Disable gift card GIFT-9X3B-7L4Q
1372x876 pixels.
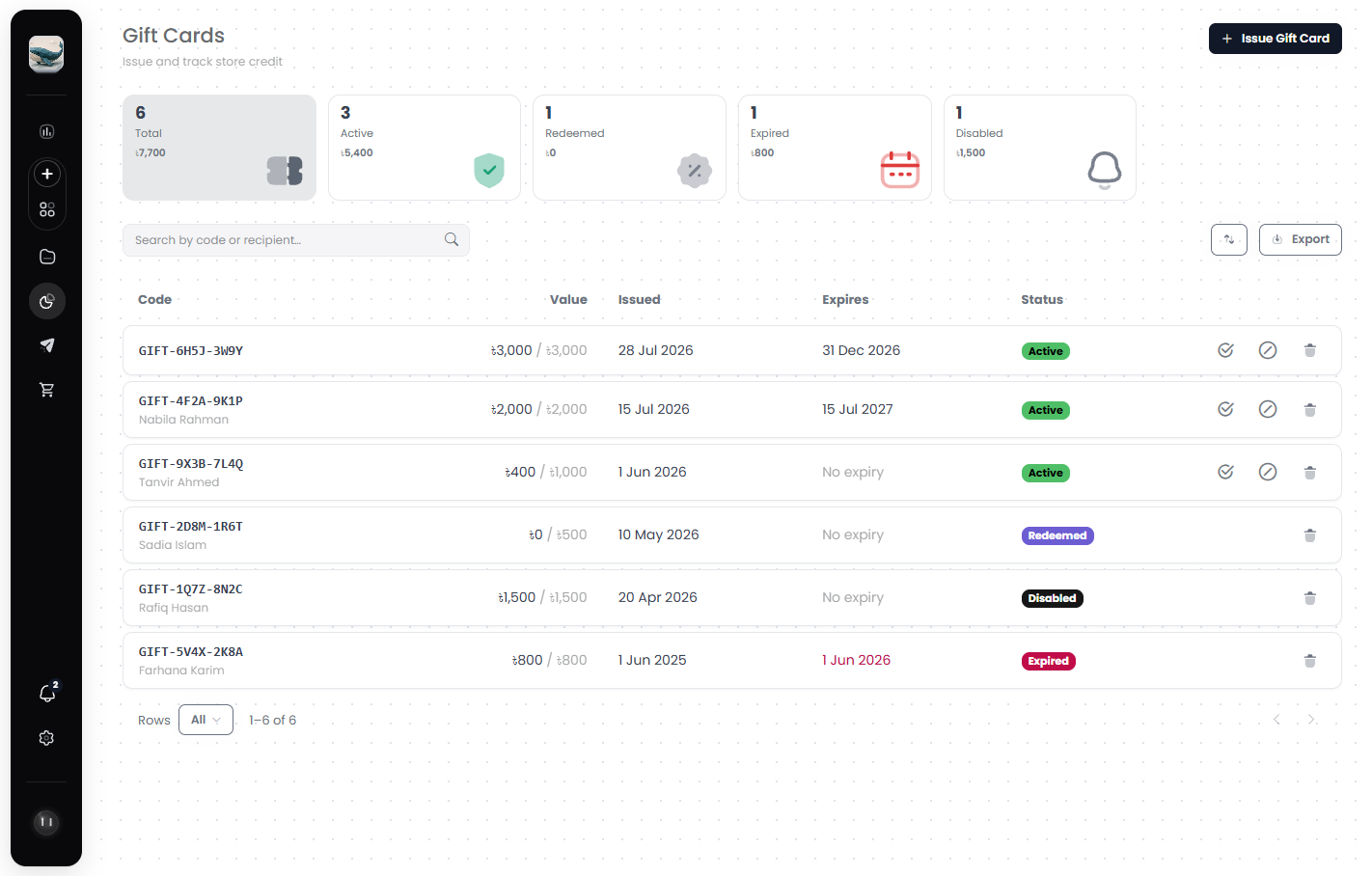point(1268,472)
